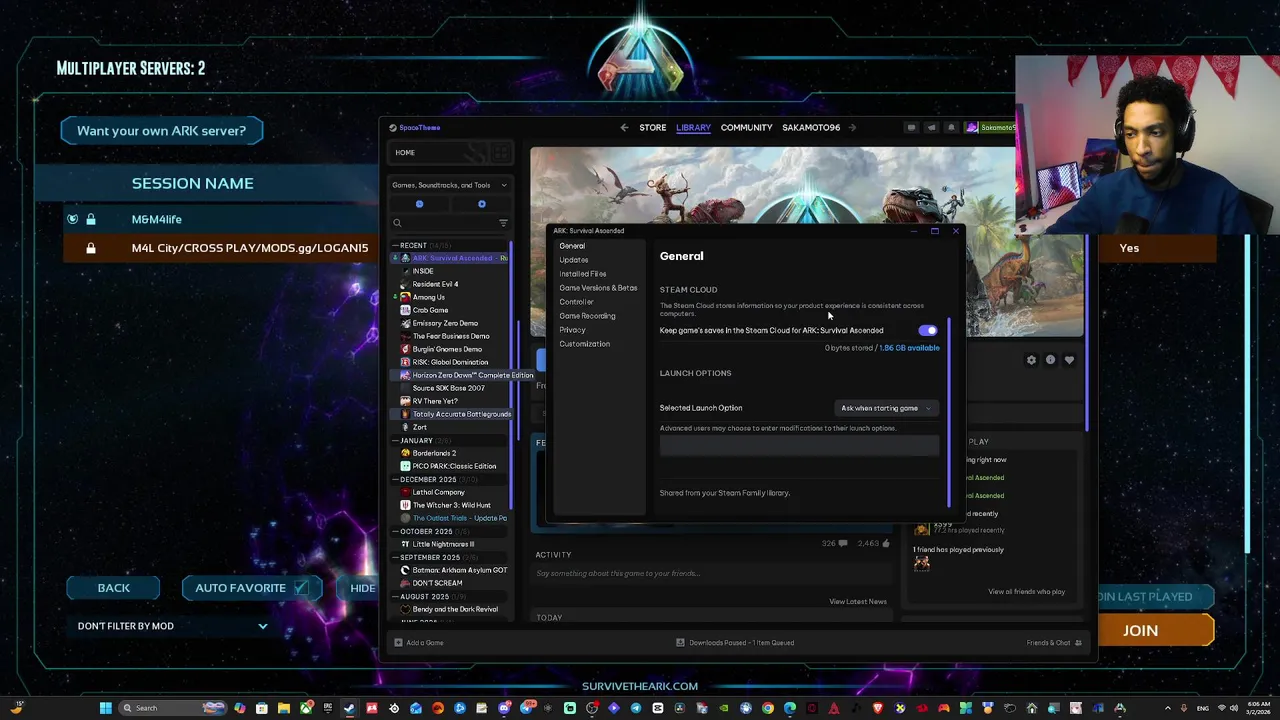
Task: Select Updates in properties sidebar
Action: 574,260
